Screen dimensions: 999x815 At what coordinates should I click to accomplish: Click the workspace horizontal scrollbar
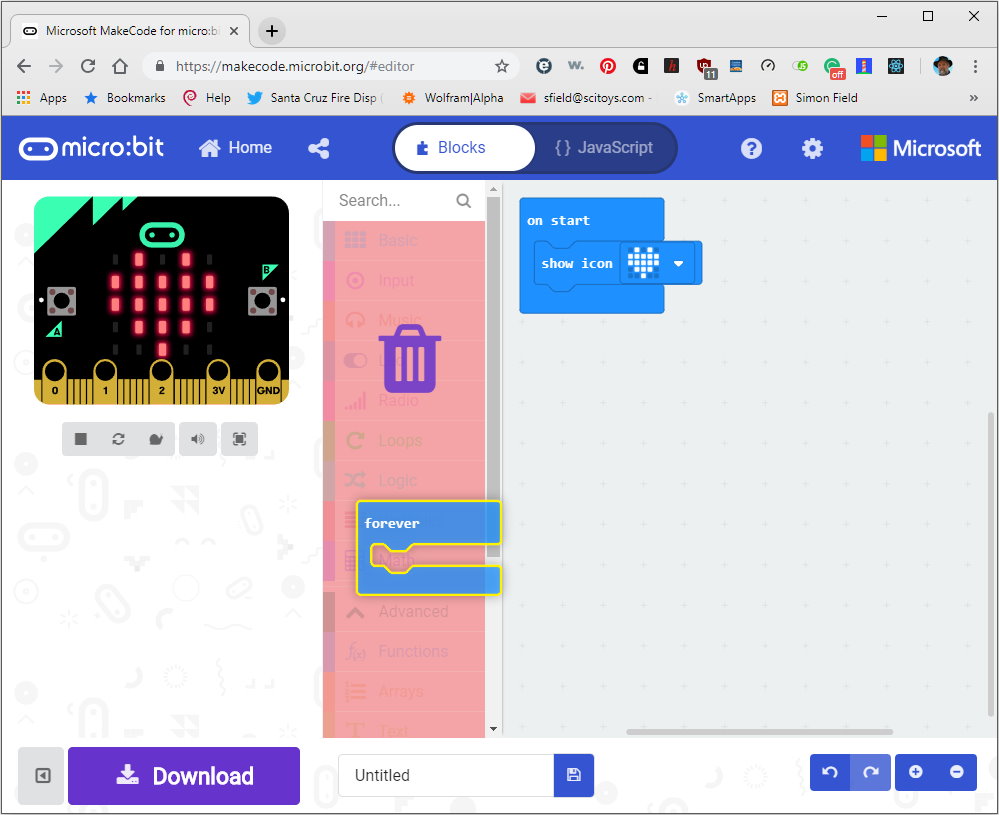759,732
